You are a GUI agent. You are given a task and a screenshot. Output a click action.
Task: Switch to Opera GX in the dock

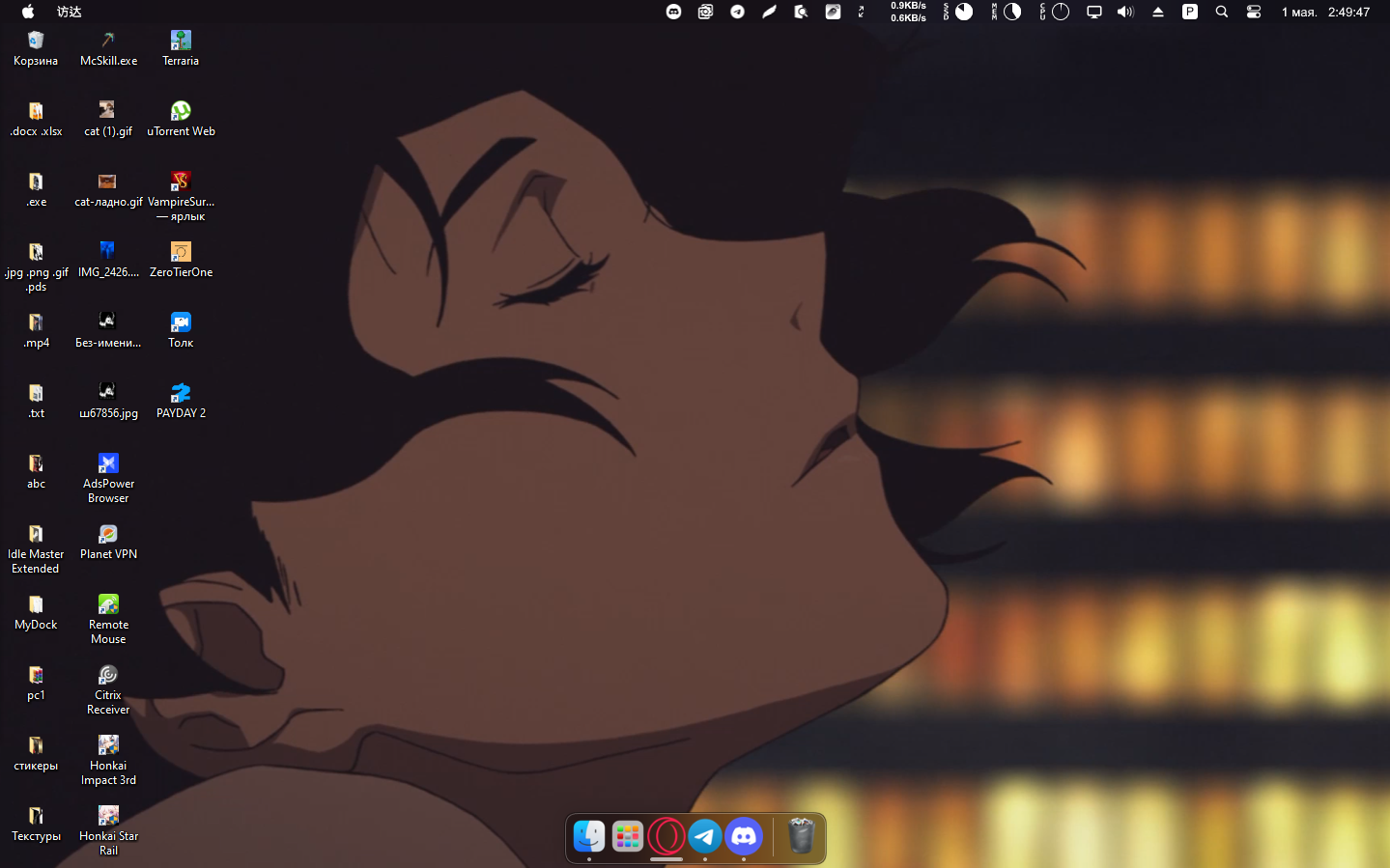(667, 836)
